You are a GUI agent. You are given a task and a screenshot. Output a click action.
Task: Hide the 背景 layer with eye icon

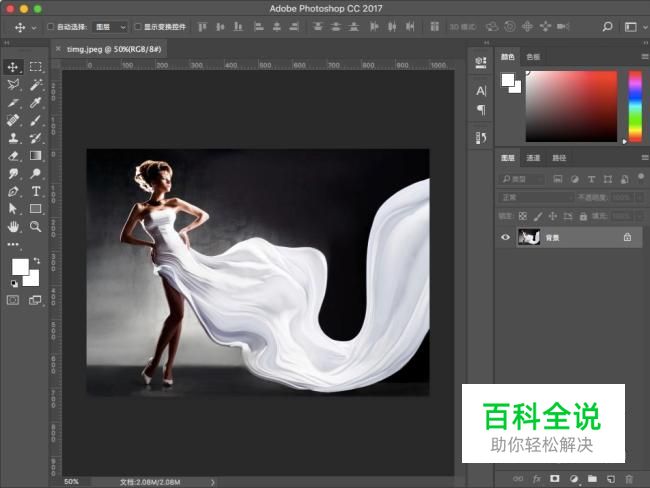[x=505, y=237]
